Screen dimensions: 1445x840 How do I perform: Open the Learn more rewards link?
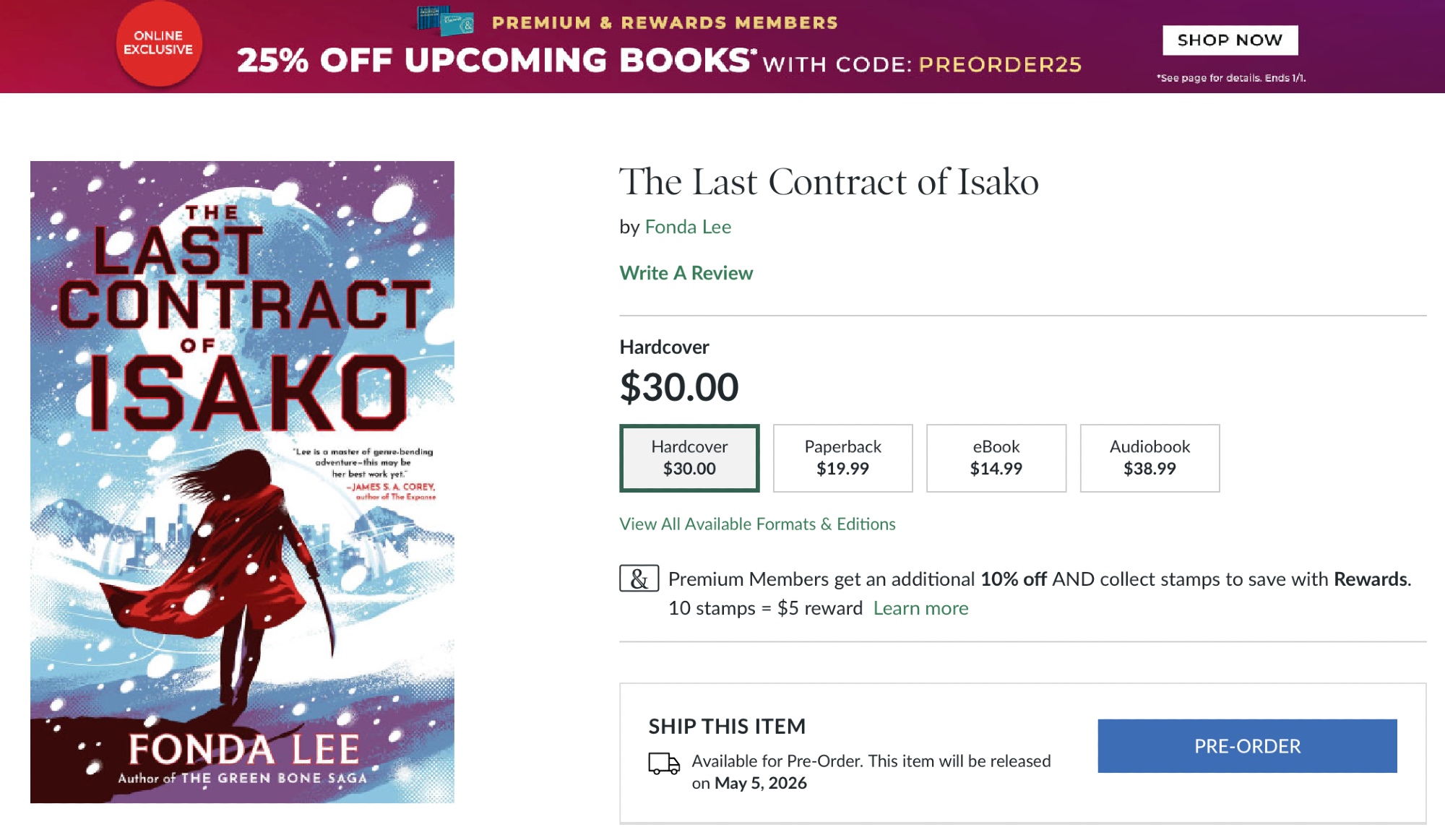[920, 608]
